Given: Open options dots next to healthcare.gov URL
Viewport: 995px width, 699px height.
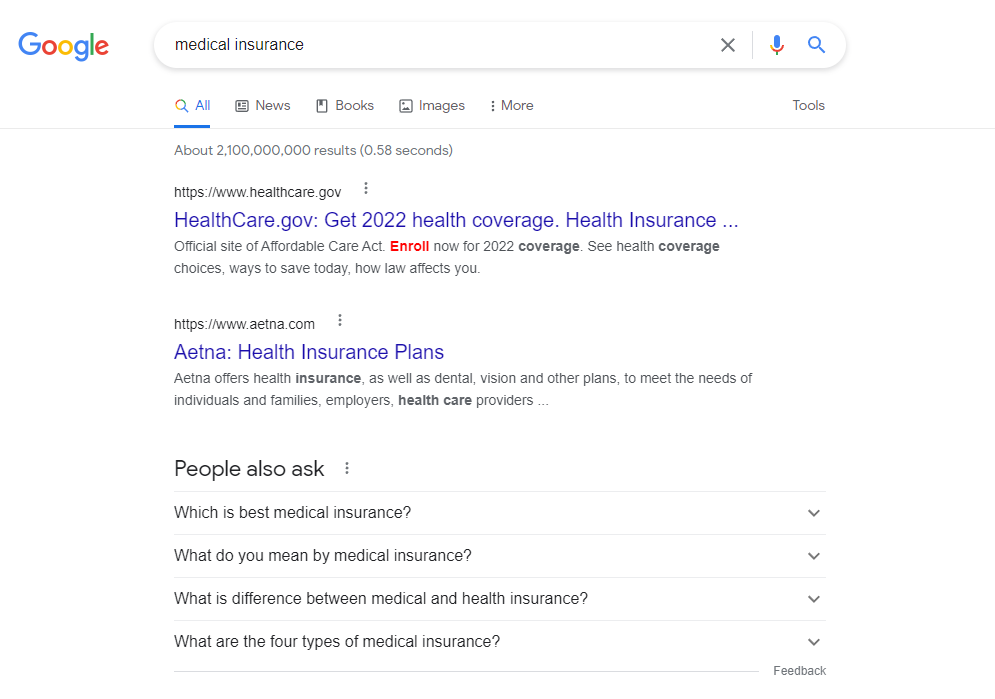Looking at the screenshot, I should (x=366, y=188).
